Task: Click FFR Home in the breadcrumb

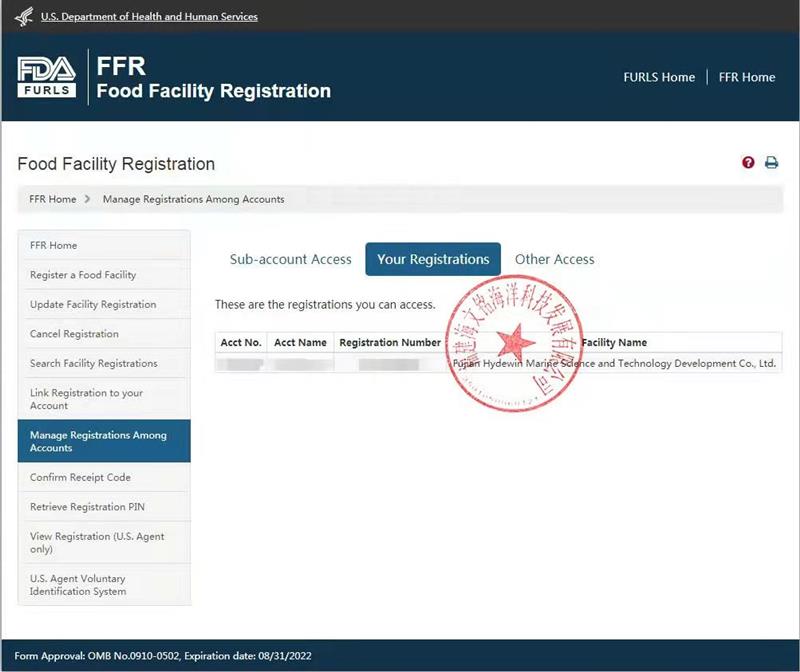Action: (x=53, y=199)
